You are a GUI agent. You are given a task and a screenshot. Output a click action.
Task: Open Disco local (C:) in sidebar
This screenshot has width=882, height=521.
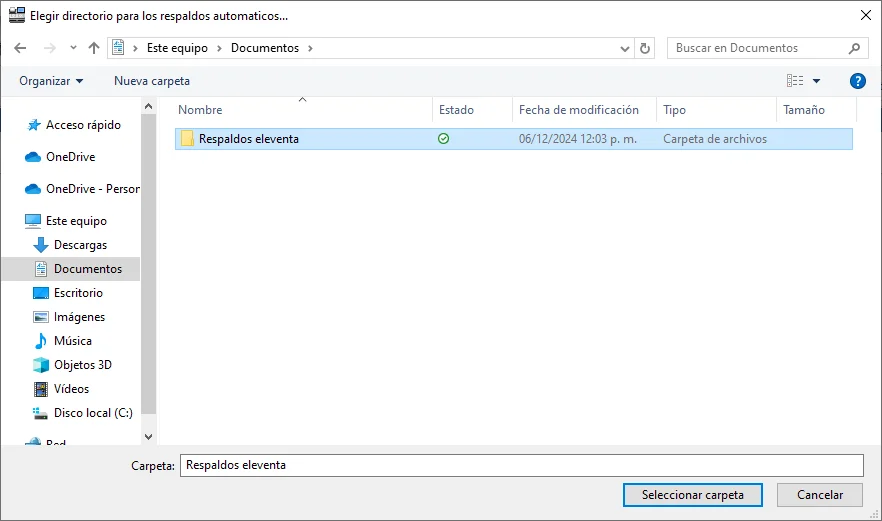pyautogui.click(x=93, y=413)
